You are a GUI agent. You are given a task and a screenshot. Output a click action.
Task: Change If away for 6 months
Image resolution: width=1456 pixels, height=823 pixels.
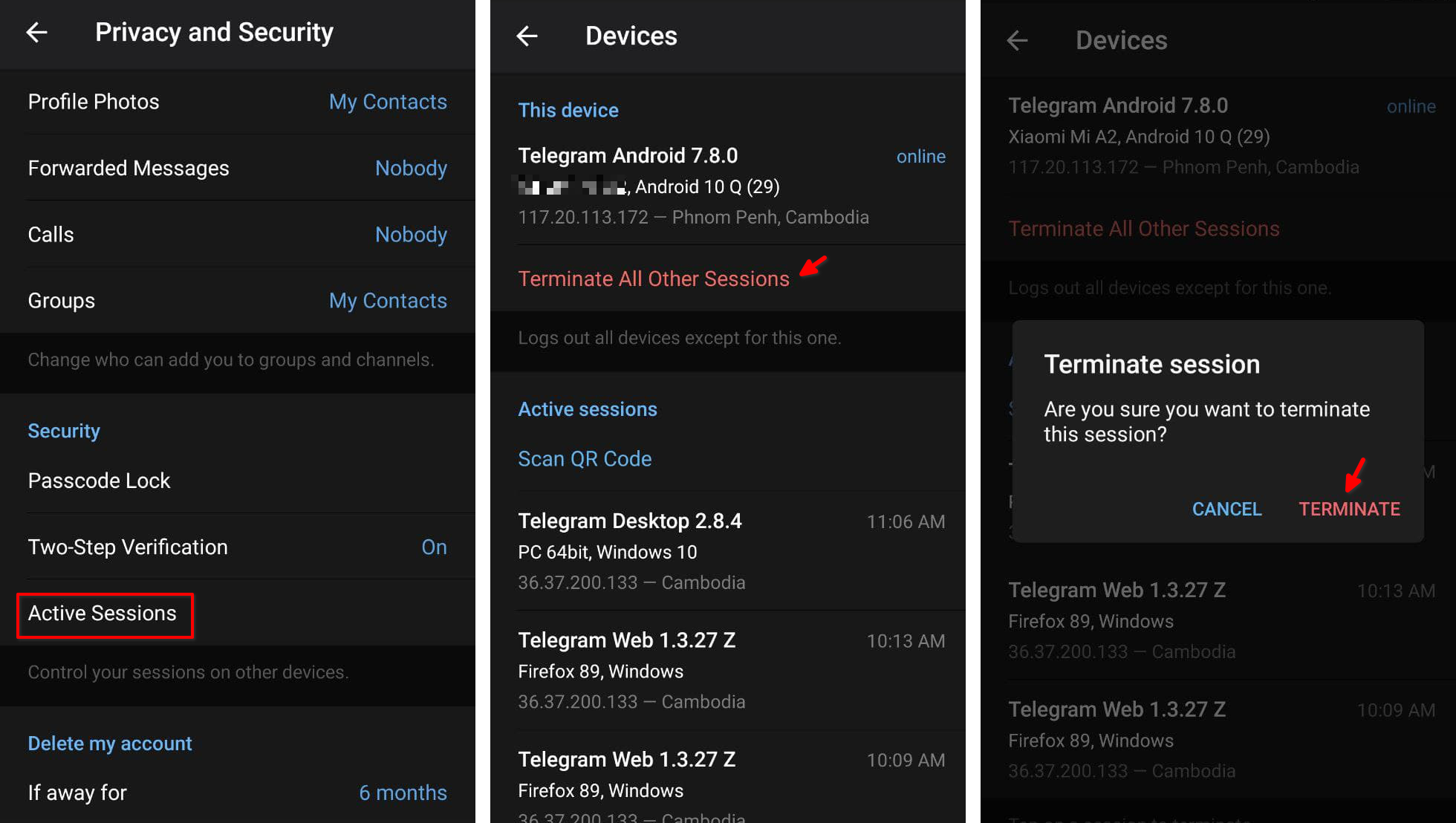tap(238, 793)
